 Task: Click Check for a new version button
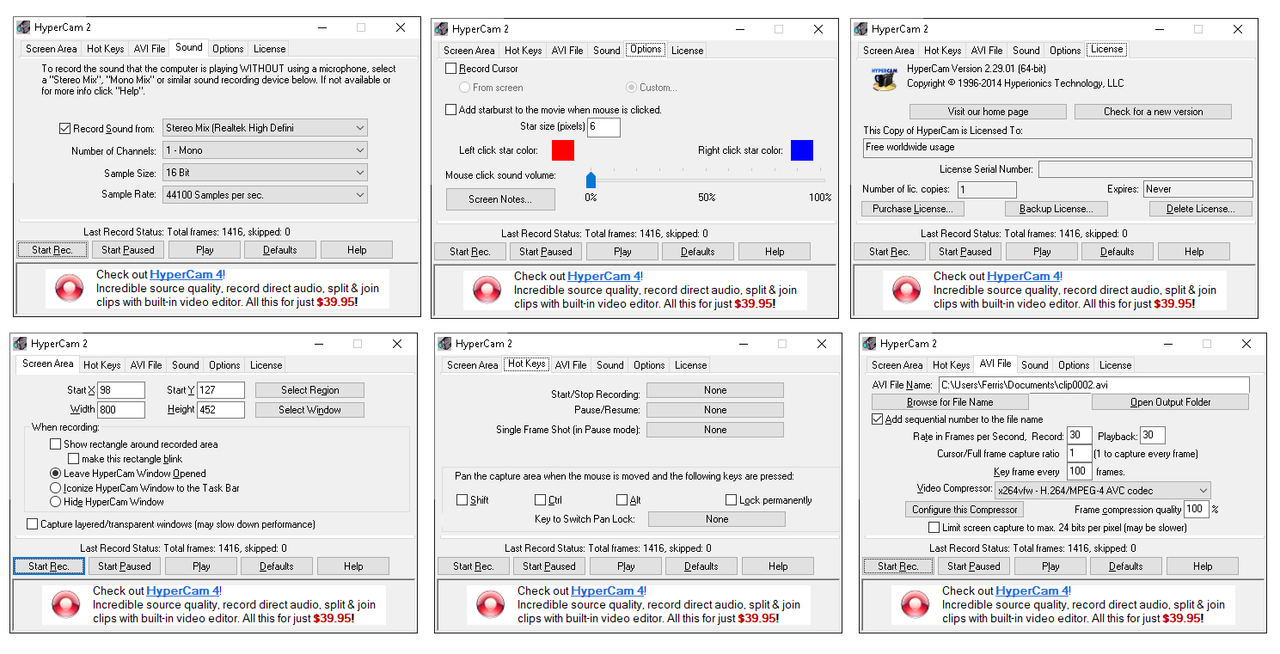tap(1153, 112)
